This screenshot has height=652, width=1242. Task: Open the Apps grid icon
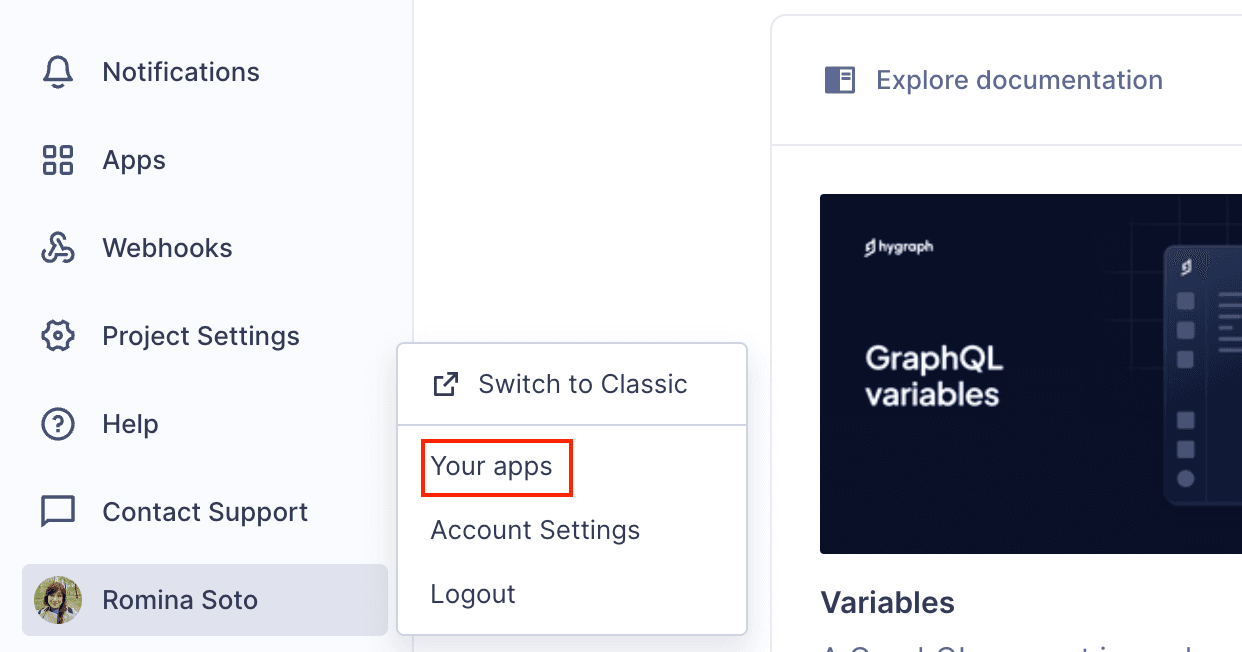point(58,160)
